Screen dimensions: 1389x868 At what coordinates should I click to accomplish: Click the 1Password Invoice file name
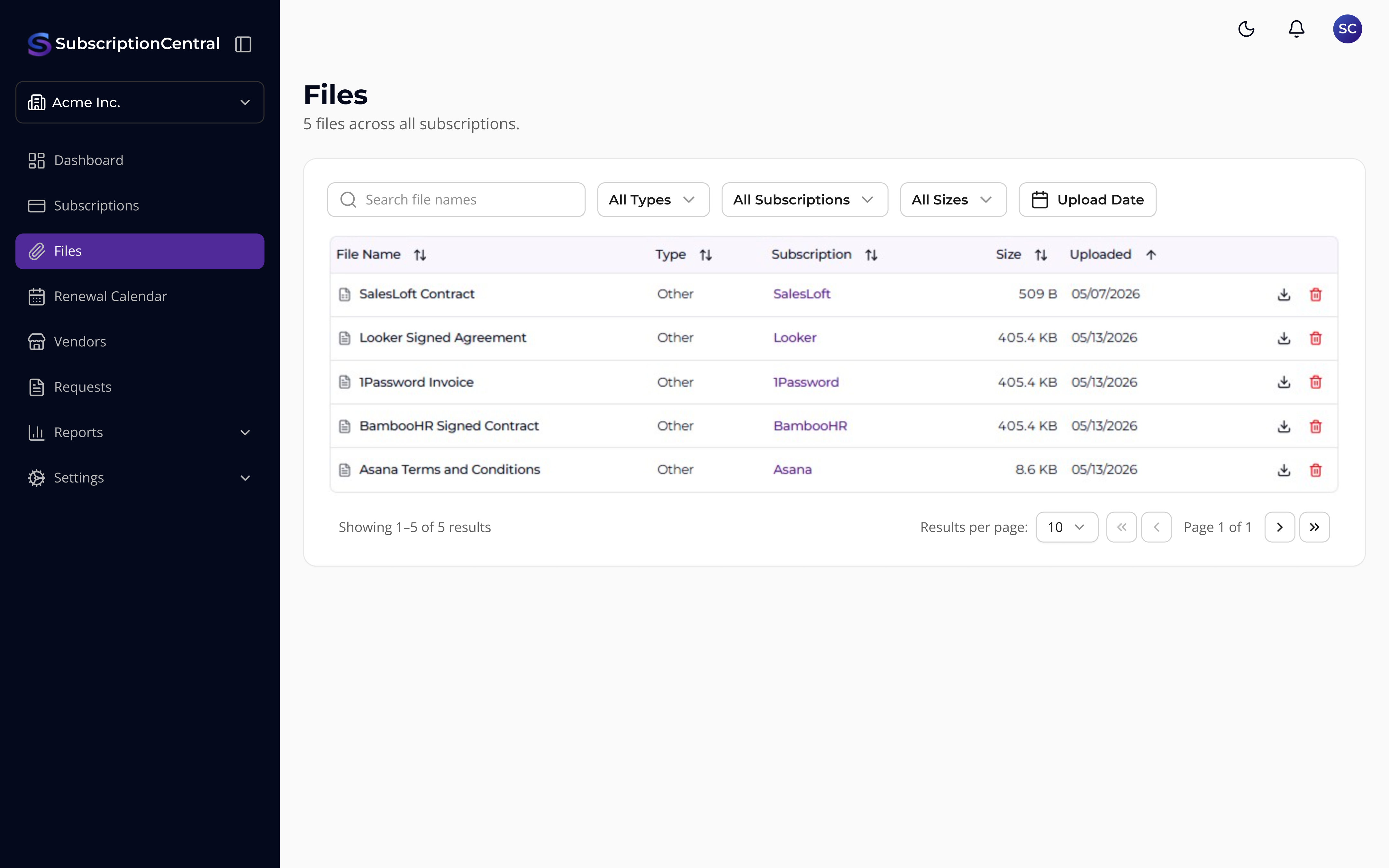click(416, 382)
